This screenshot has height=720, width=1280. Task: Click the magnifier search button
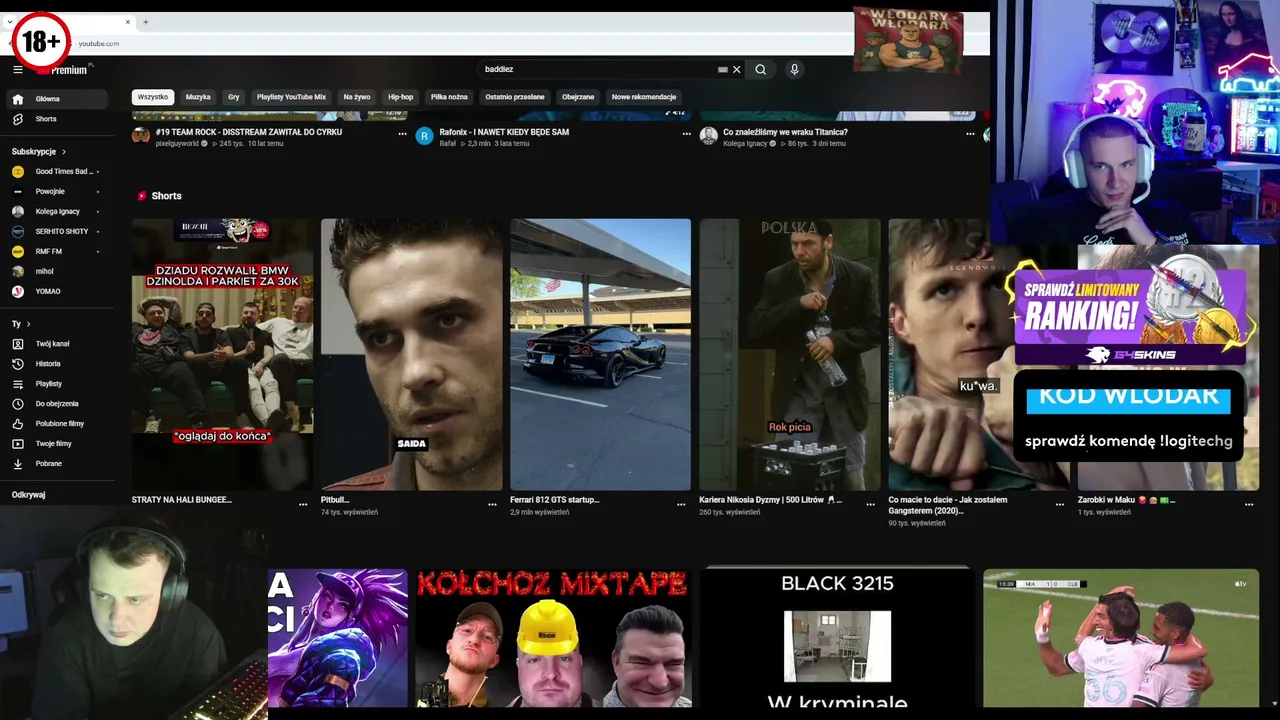(x=761, y=70)
